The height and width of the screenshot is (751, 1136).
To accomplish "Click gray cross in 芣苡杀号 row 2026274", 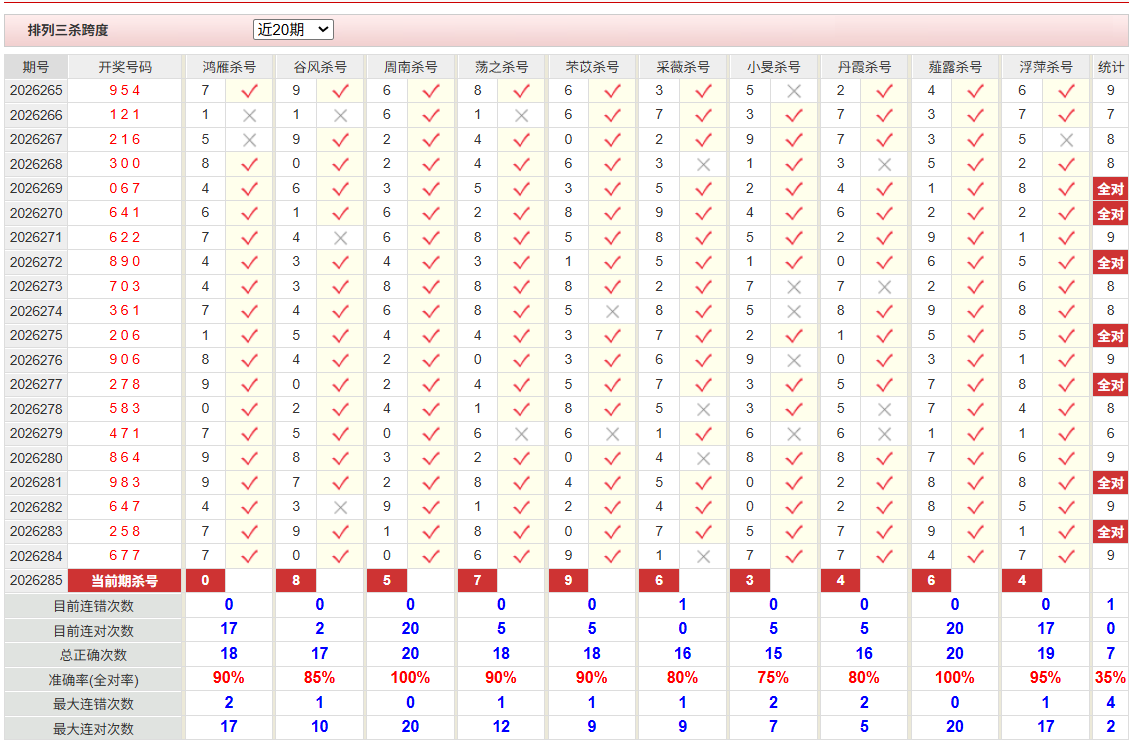I will tap(613, 311).
